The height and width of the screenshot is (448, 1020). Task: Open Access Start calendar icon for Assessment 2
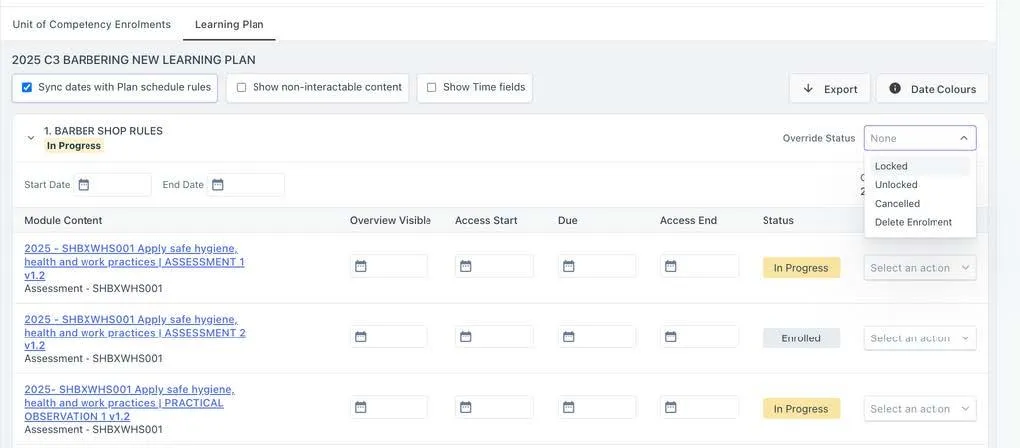coord(466,337)
